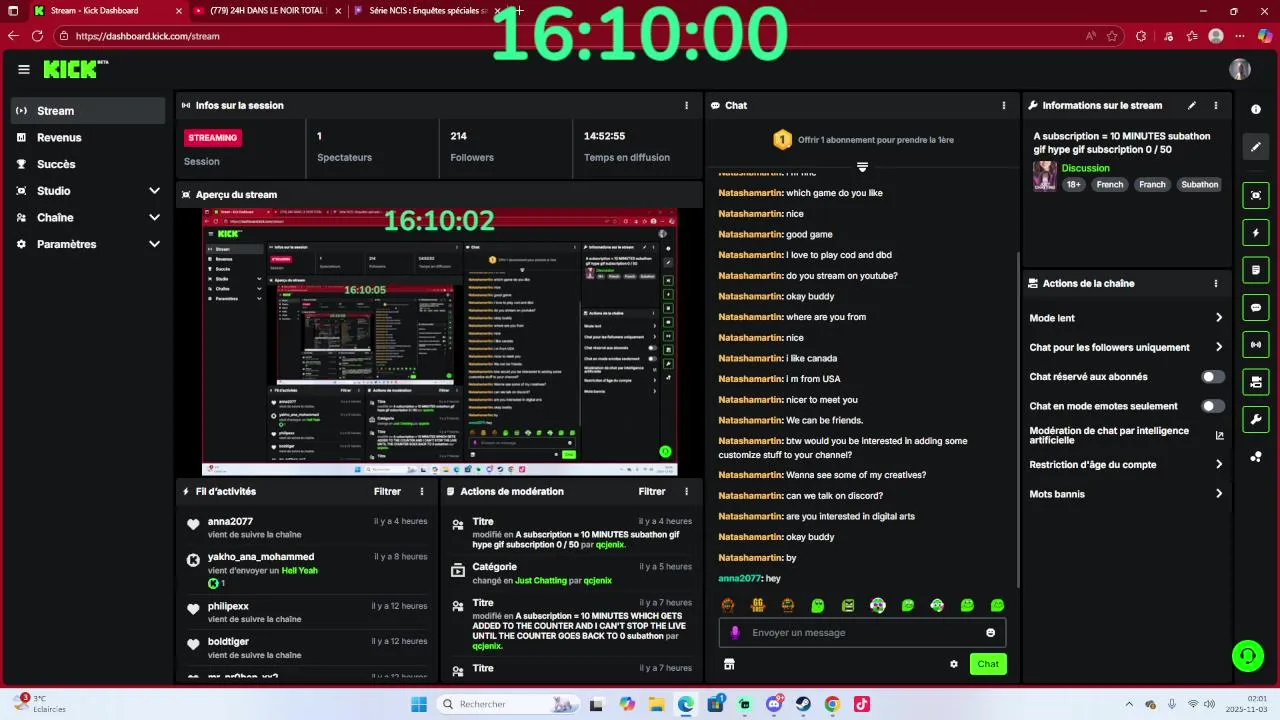1280x720 pixels.
Task: Send message with green Chat button
Action: [988, 664]
